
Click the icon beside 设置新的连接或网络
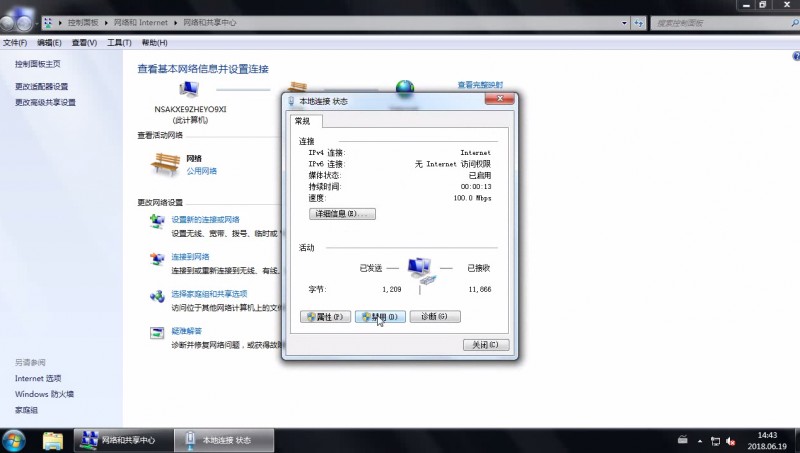(157, 221)
